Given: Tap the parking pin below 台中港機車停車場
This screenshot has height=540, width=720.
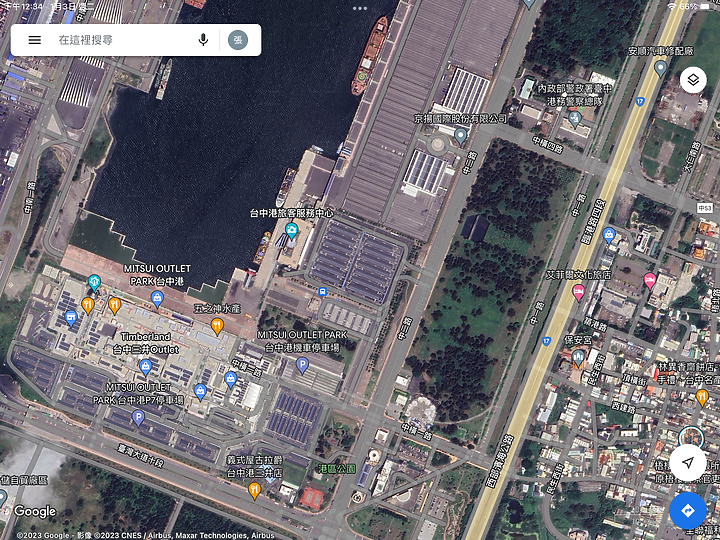Looking at the screenshot, I should tap(302, 366).
